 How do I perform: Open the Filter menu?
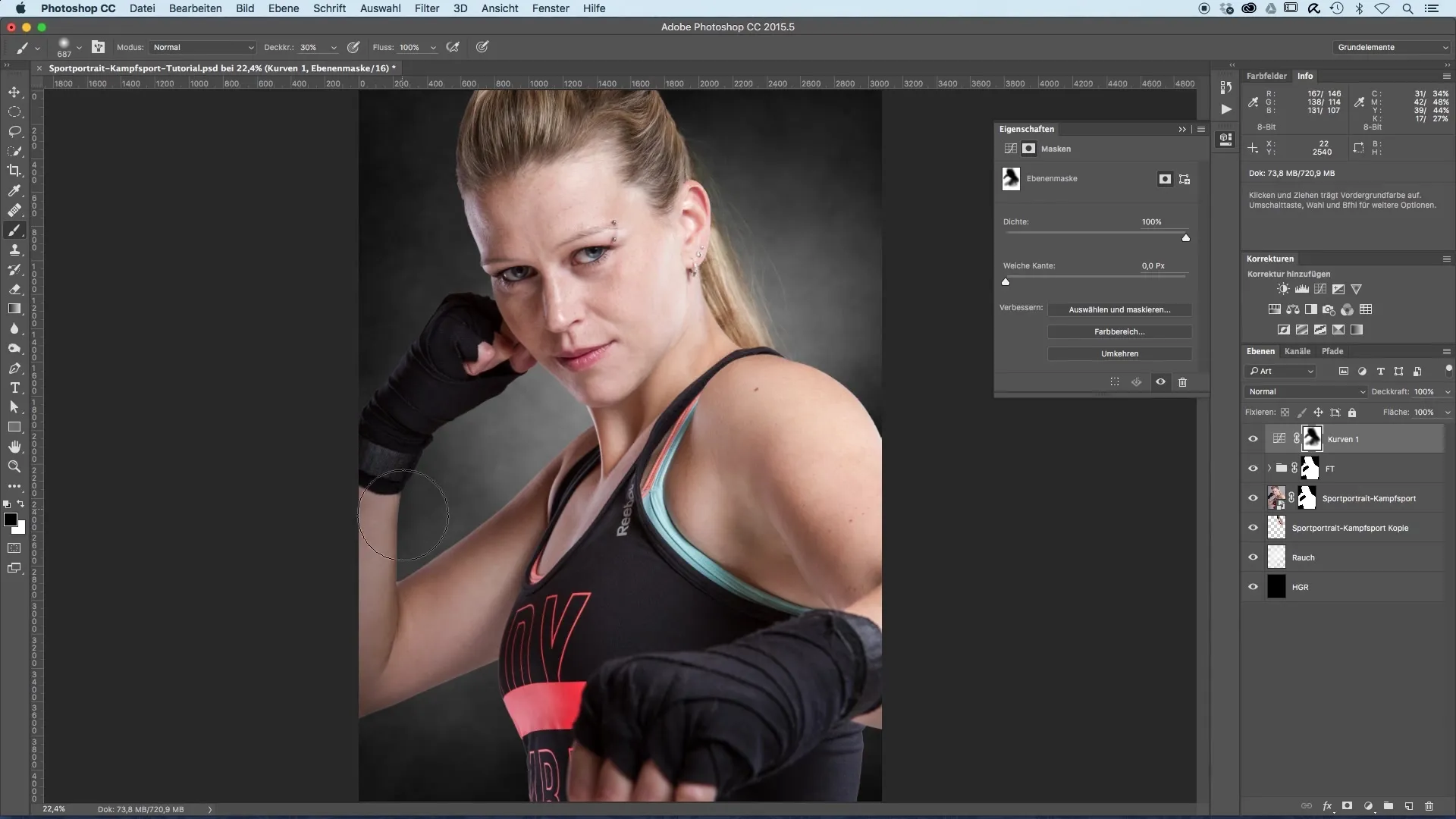coord(427,8)
